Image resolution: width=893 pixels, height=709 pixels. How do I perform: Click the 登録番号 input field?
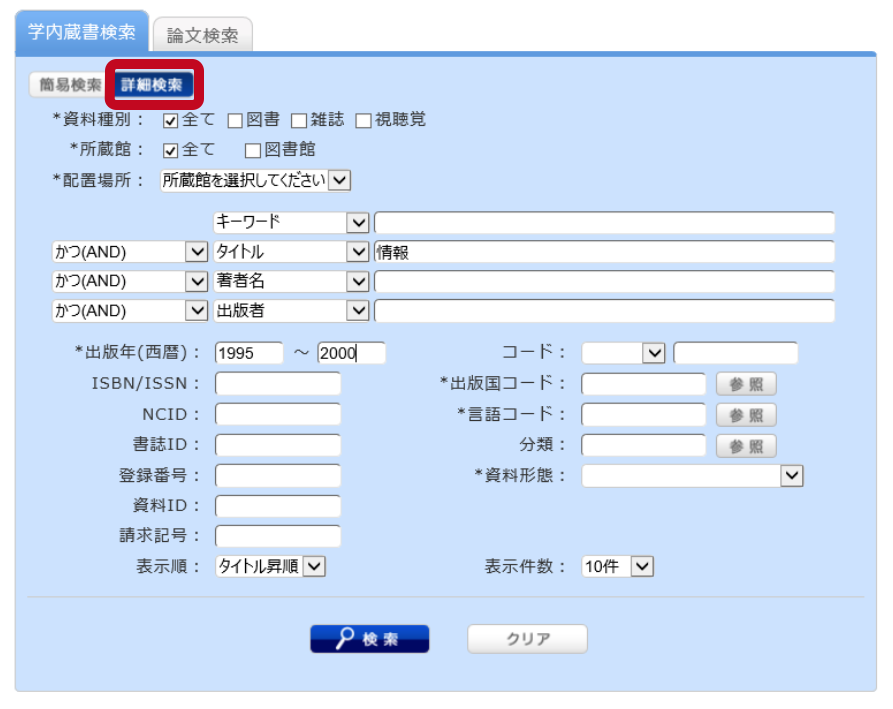pos(278,476)
